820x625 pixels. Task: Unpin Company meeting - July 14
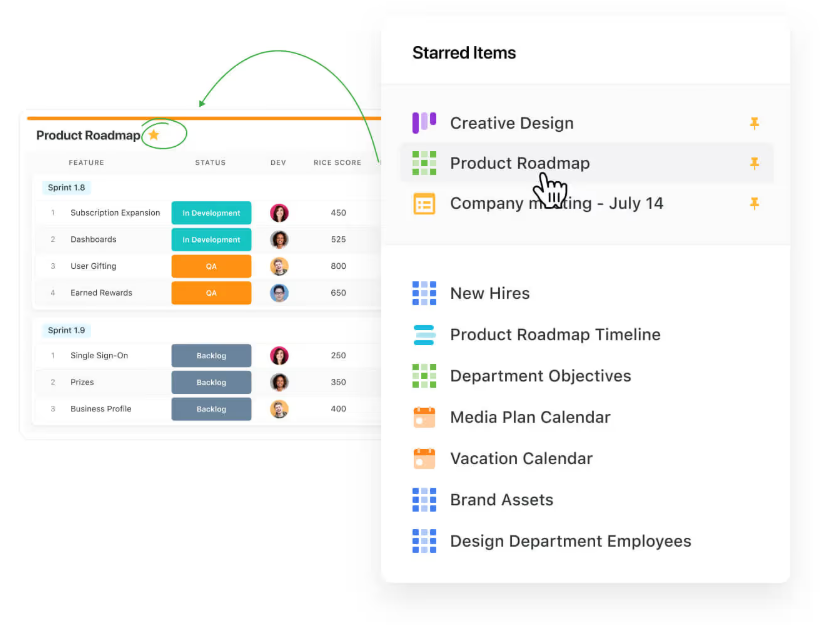[755, 203]
